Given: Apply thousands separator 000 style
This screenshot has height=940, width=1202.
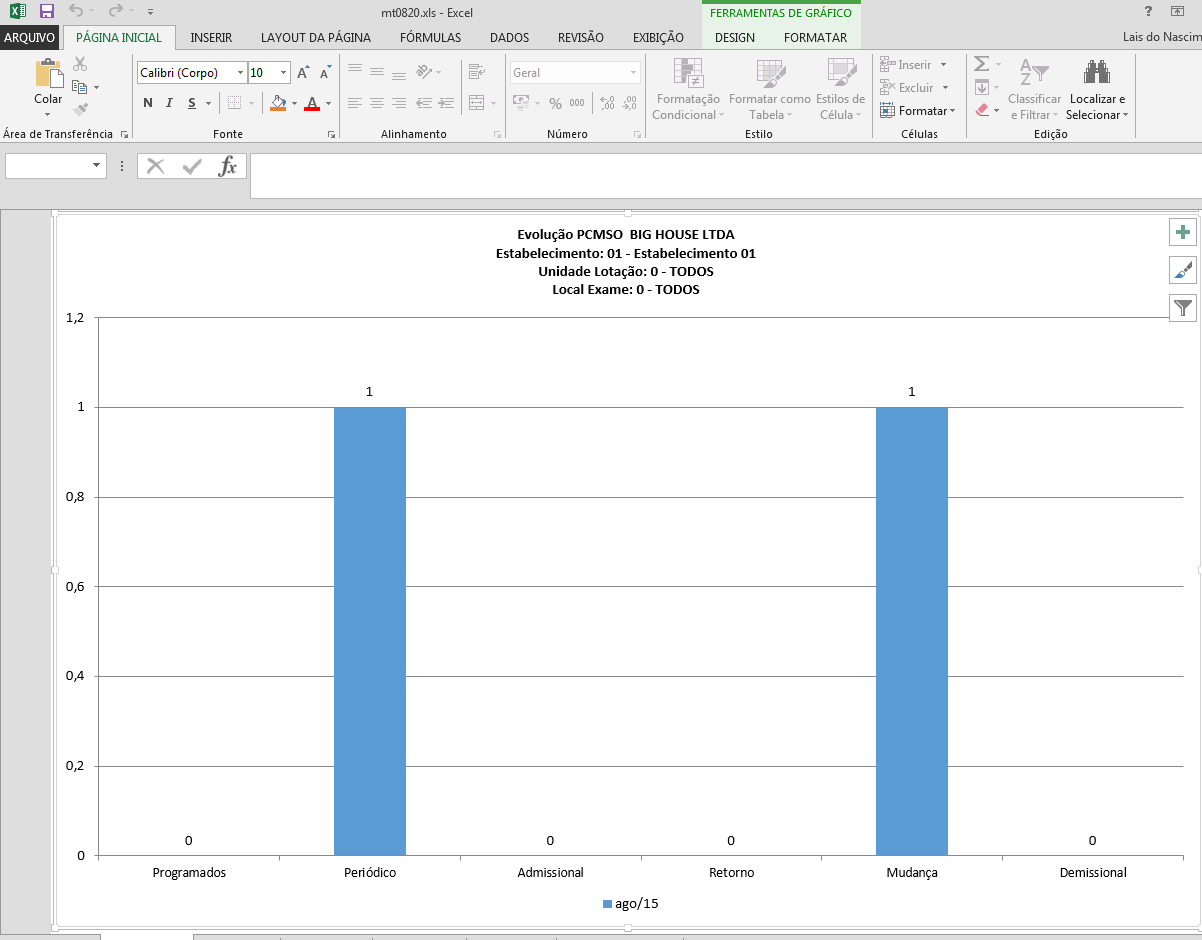Looking at the screenshot, I should (577, 103).
